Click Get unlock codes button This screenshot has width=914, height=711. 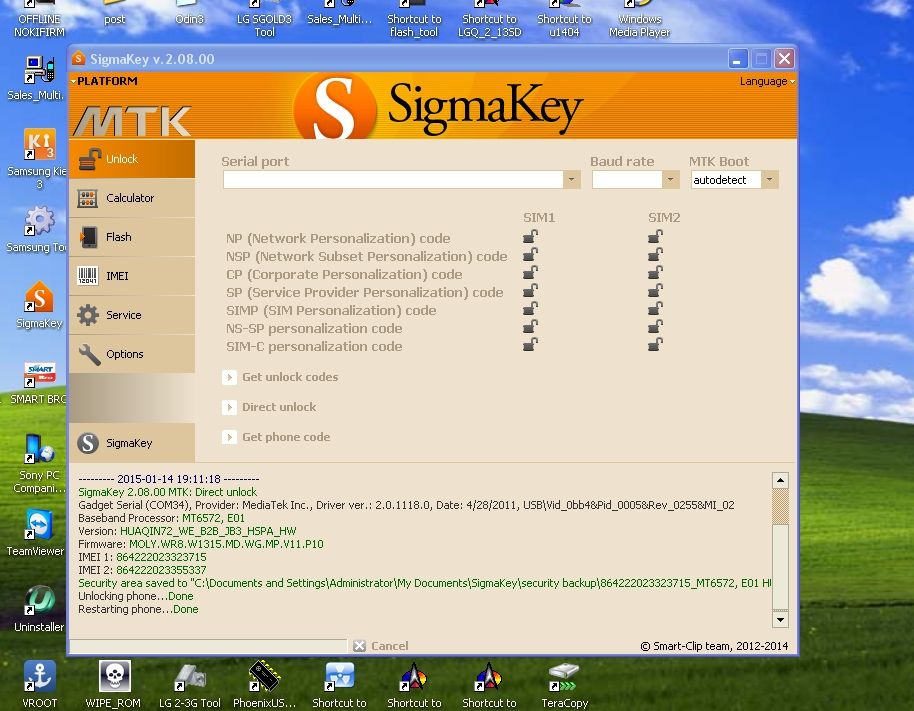289,377
